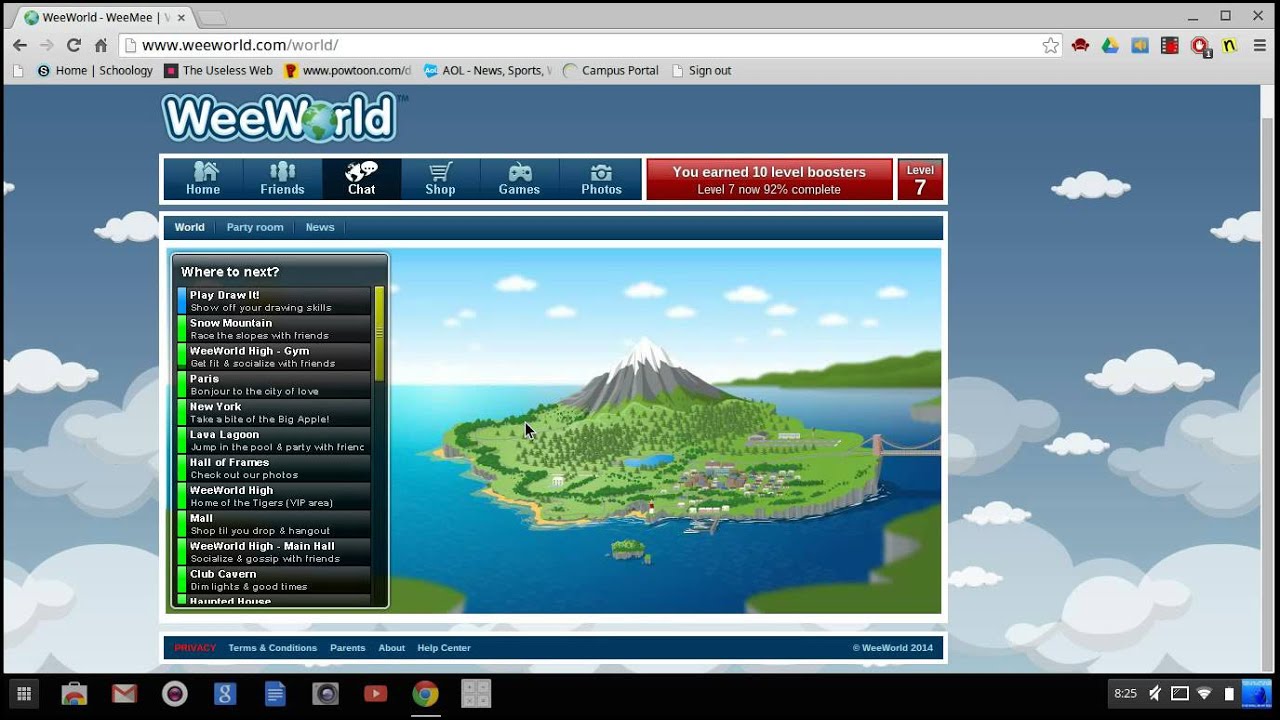Open Google Search icon in shelf

click(x=225, y=693)
